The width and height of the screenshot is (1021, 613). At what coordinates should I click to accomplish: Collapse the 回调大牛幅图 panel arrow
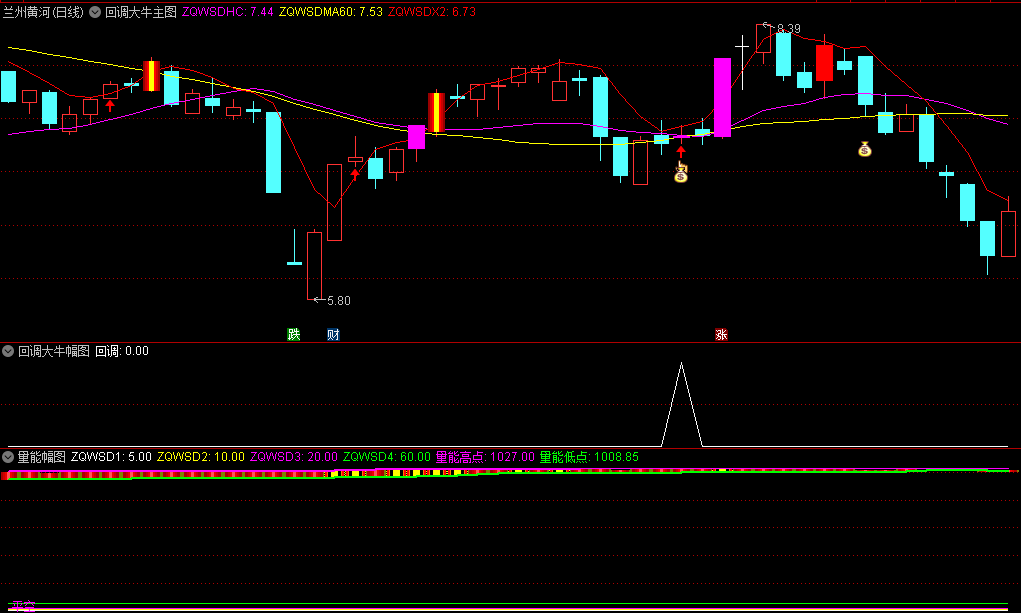tap(9, 351)
